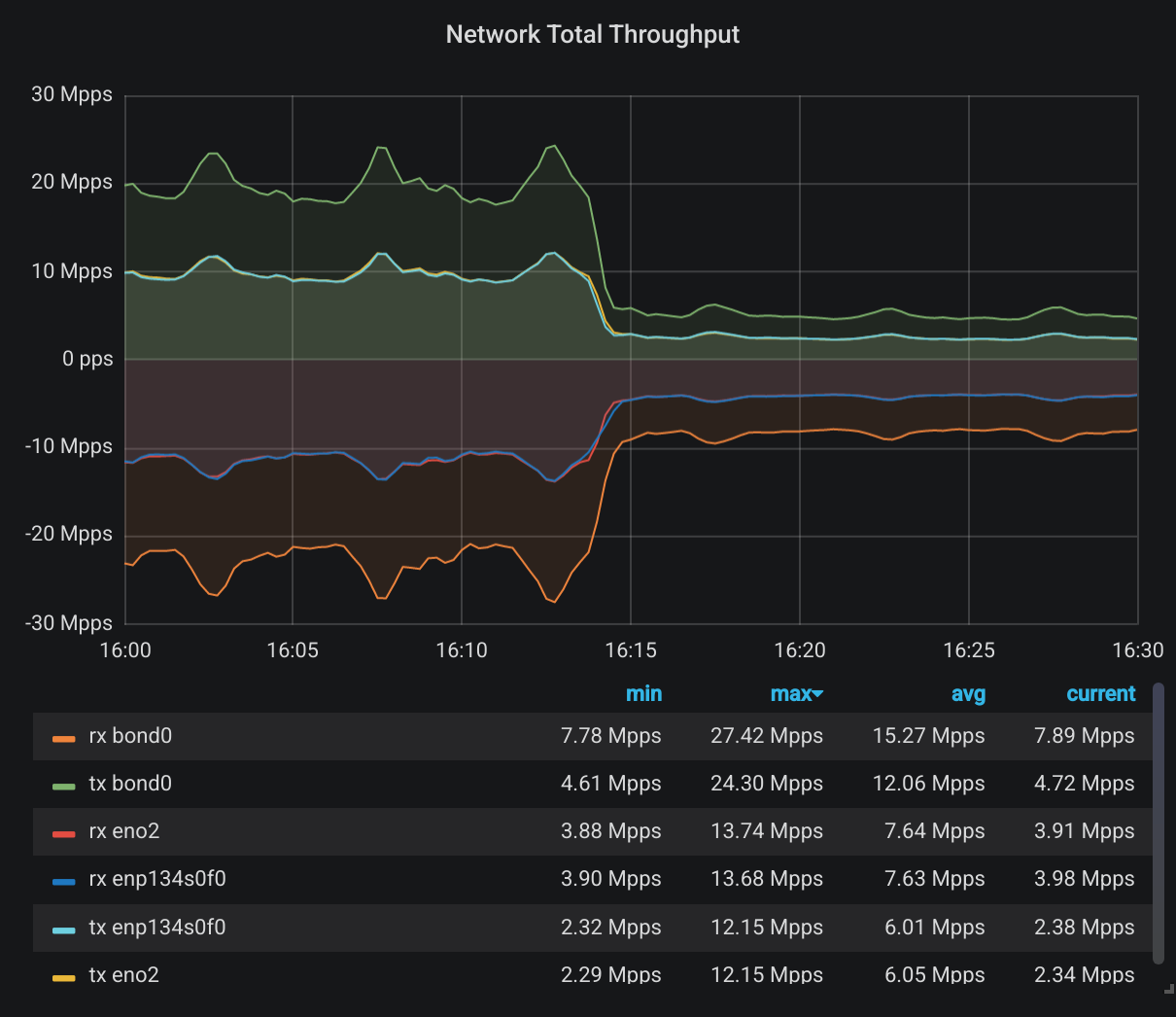Click the panel resize handle corner
The height and width of the screenshot is (1017, 1176).
(1169, 990)
